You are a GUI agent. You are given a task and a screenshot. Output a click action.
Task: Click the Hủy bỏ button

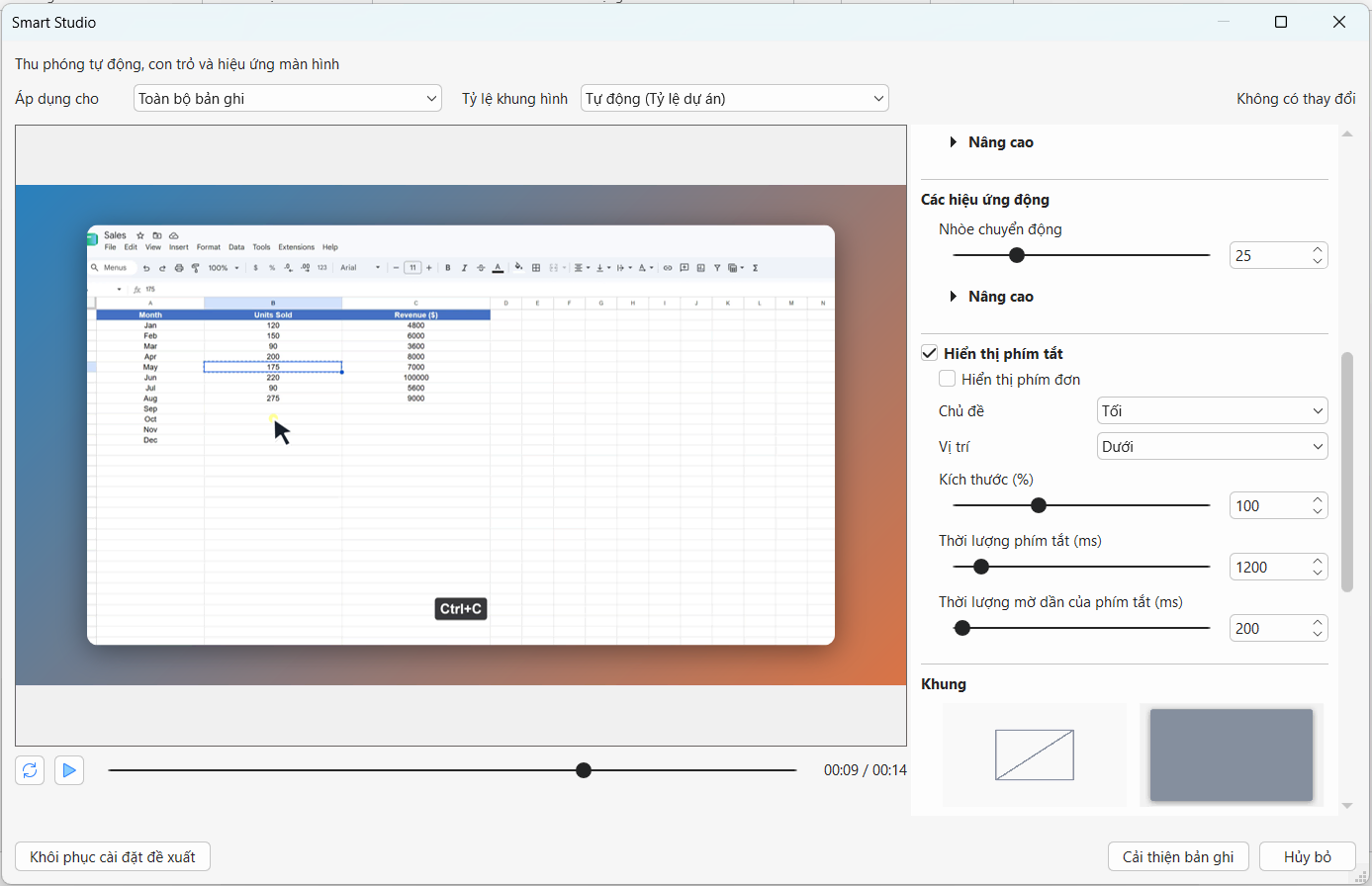coord(1308,856)
